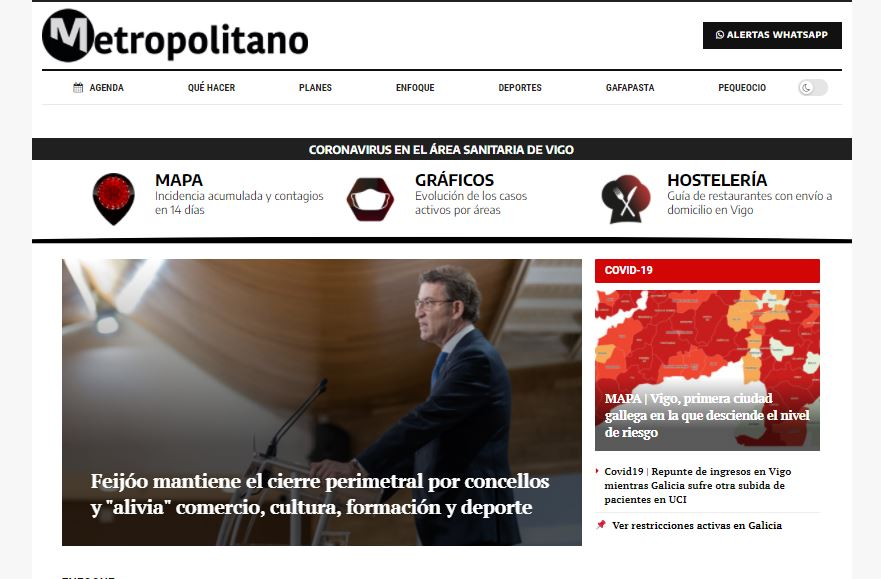
Task: Click Ver restricciones activas en Galicia
Action: pos(697,525)
